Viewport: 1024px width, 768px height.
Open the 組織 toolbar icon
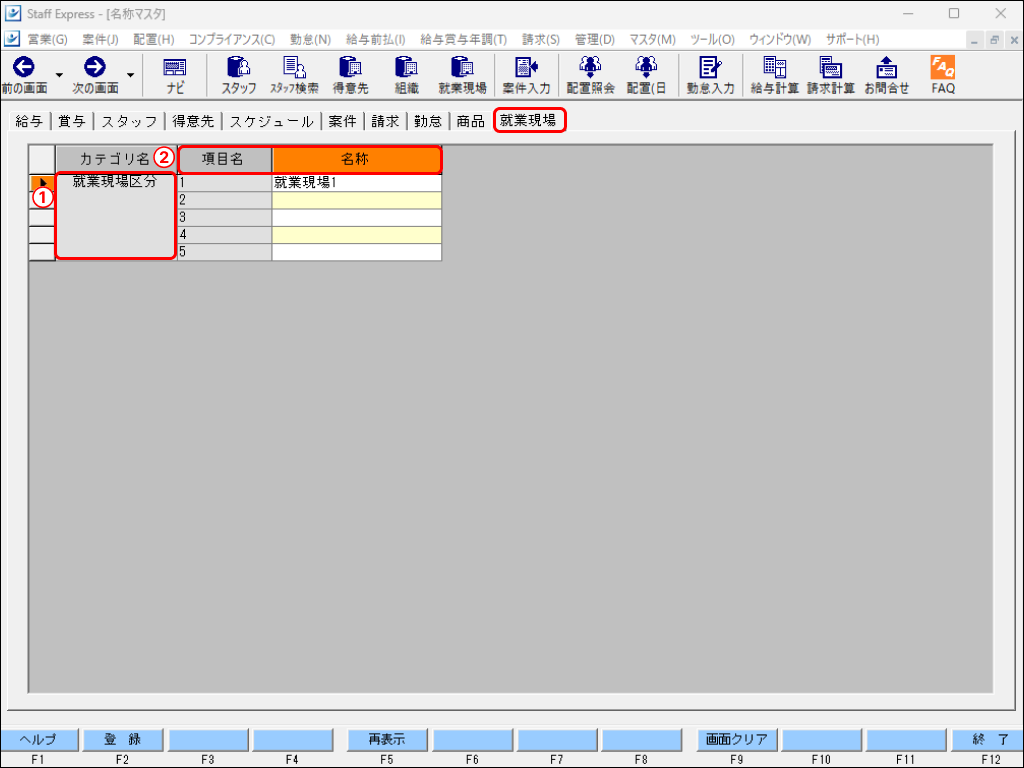point(406,75)
